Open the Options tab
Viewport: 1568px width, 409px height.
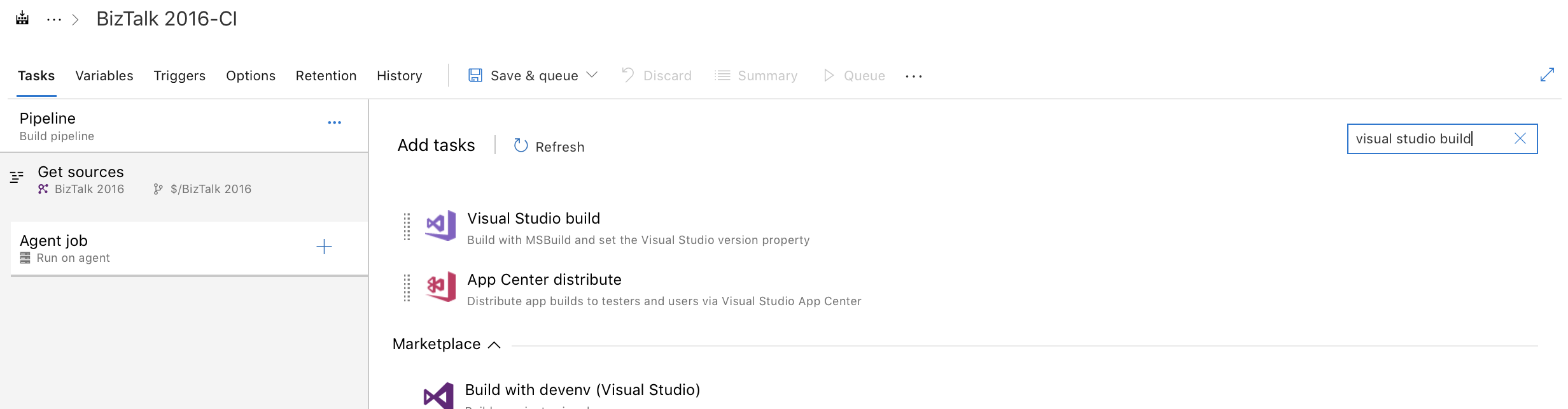[x=251, y=76]
